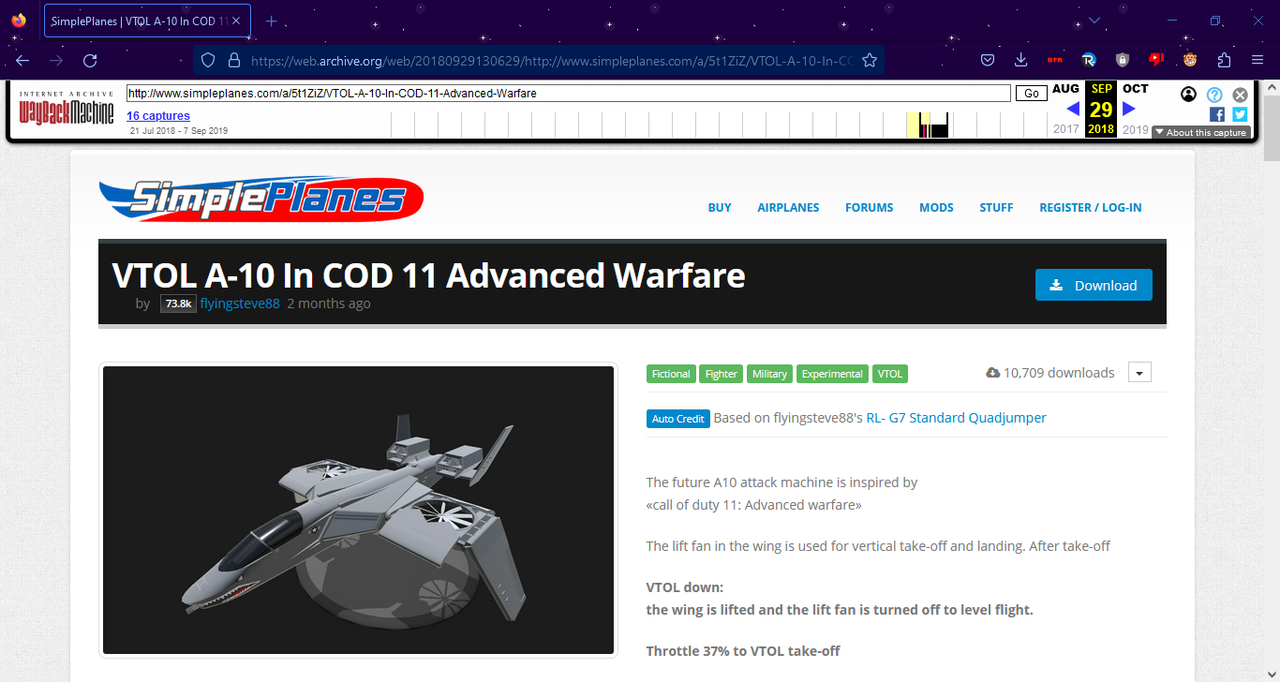View site padlock security info

[234, 60]
